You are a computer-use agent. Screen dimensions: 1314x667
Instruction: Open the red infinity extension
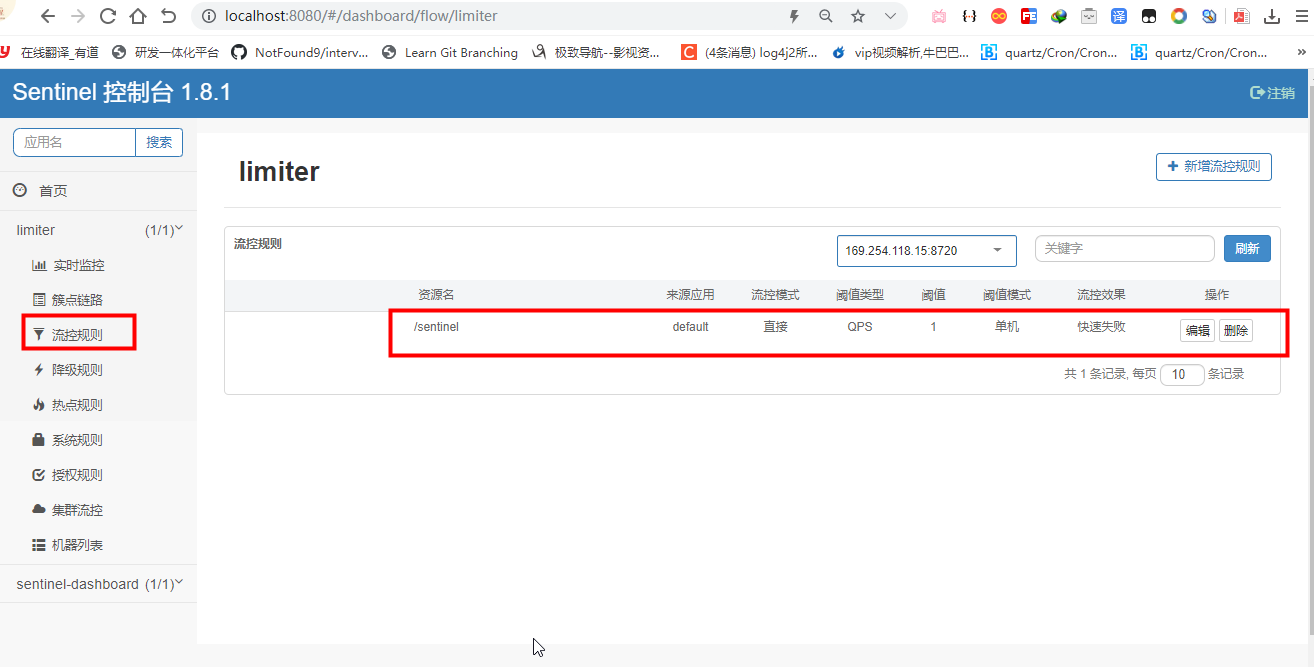998,16
